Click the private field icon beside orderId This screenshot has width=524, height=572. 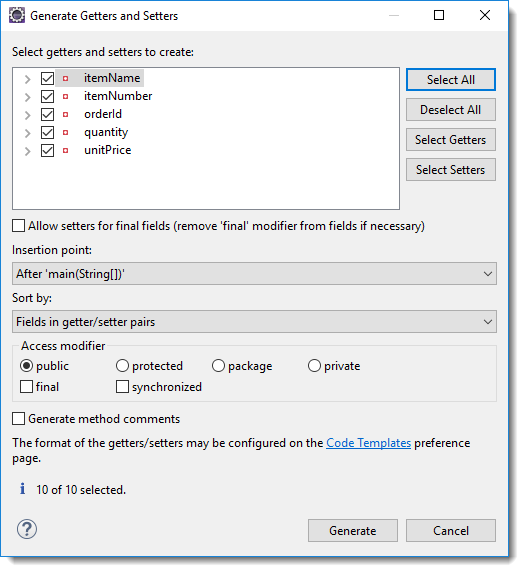pyautogui.click(x=65, y=115)
